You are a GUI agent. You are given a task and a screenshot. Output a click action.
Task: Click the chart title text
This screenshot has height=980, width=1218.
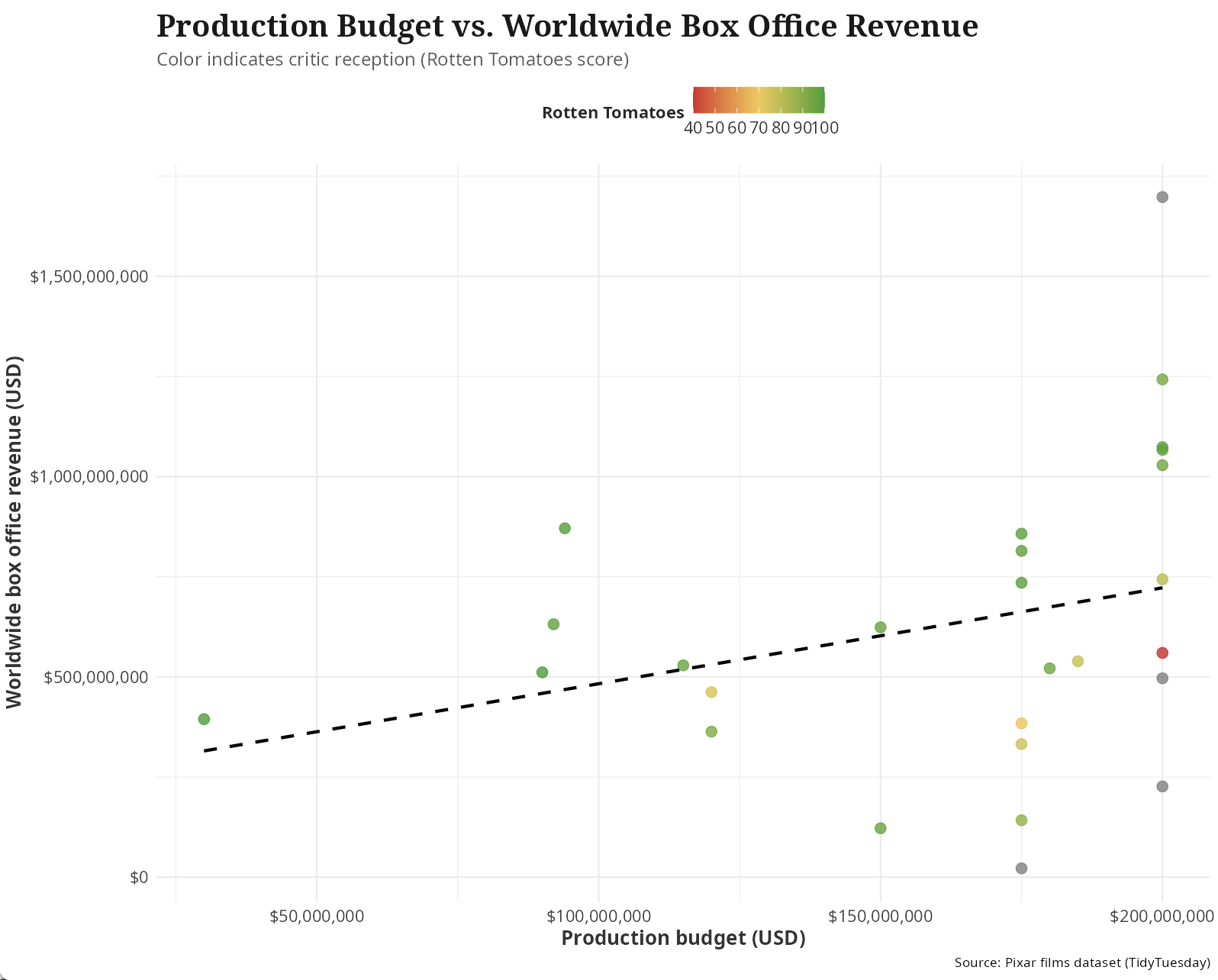567,27
